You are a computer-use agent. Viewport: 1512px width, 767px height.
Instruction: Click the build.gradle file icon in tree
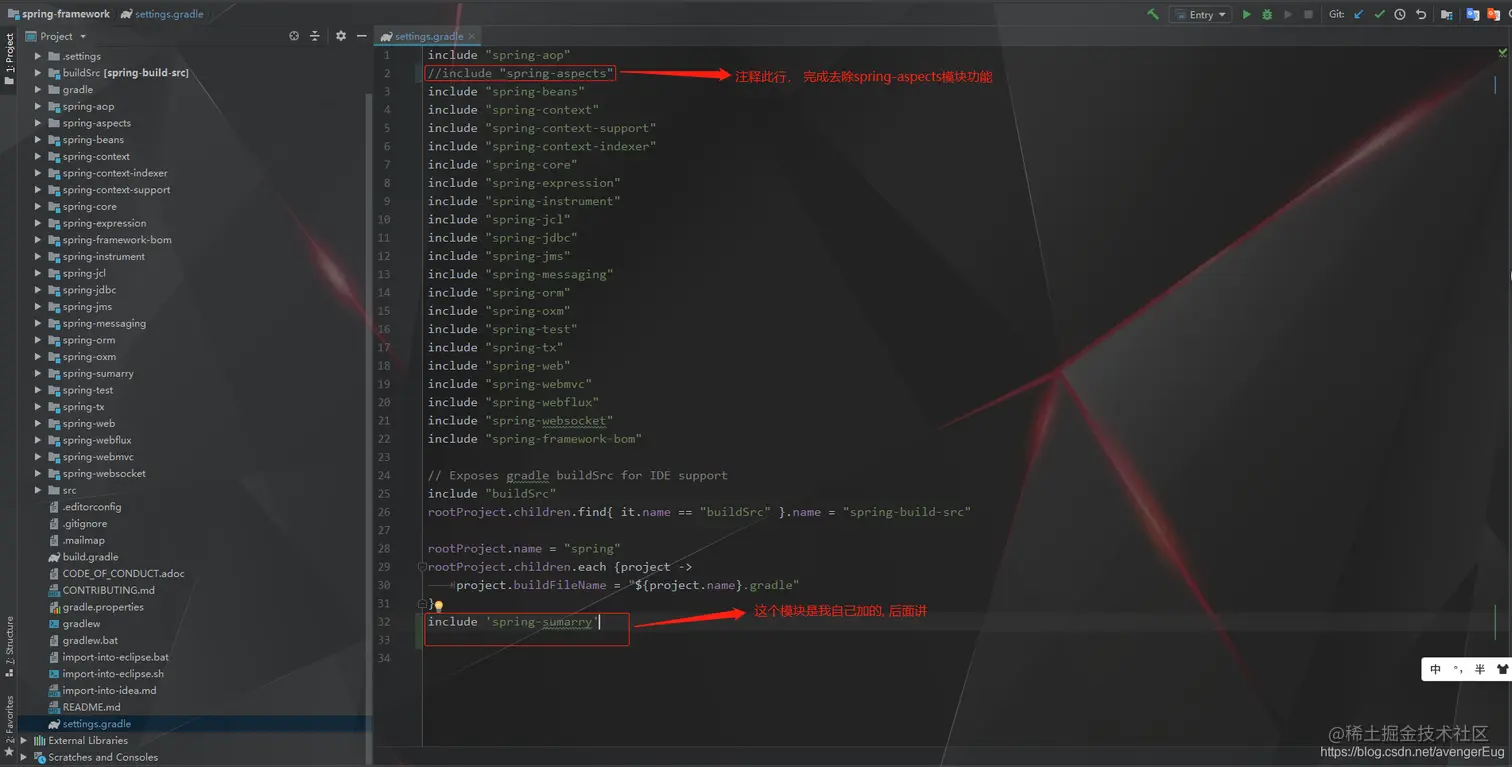[x=54, y=557]
